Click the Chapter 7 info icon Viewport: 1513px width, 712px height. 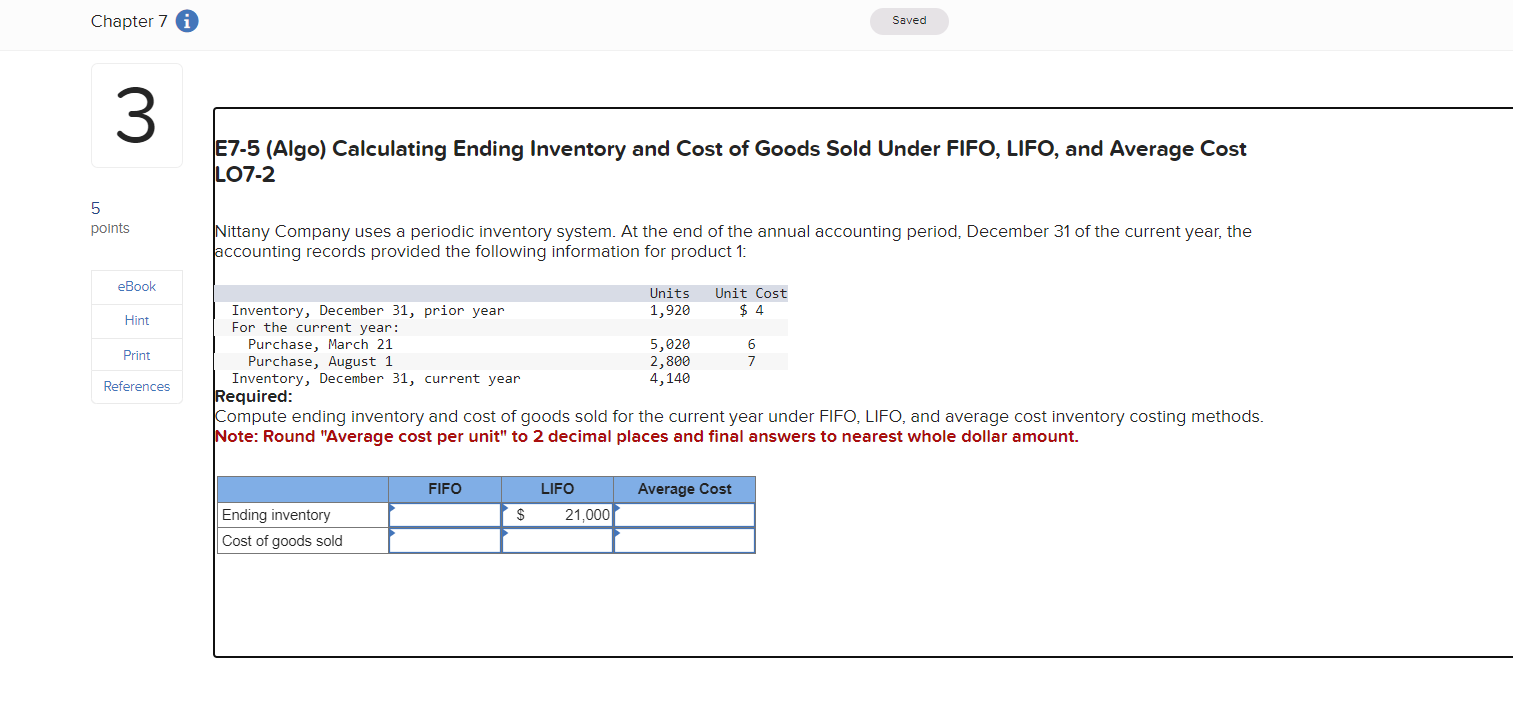point(186,20)
